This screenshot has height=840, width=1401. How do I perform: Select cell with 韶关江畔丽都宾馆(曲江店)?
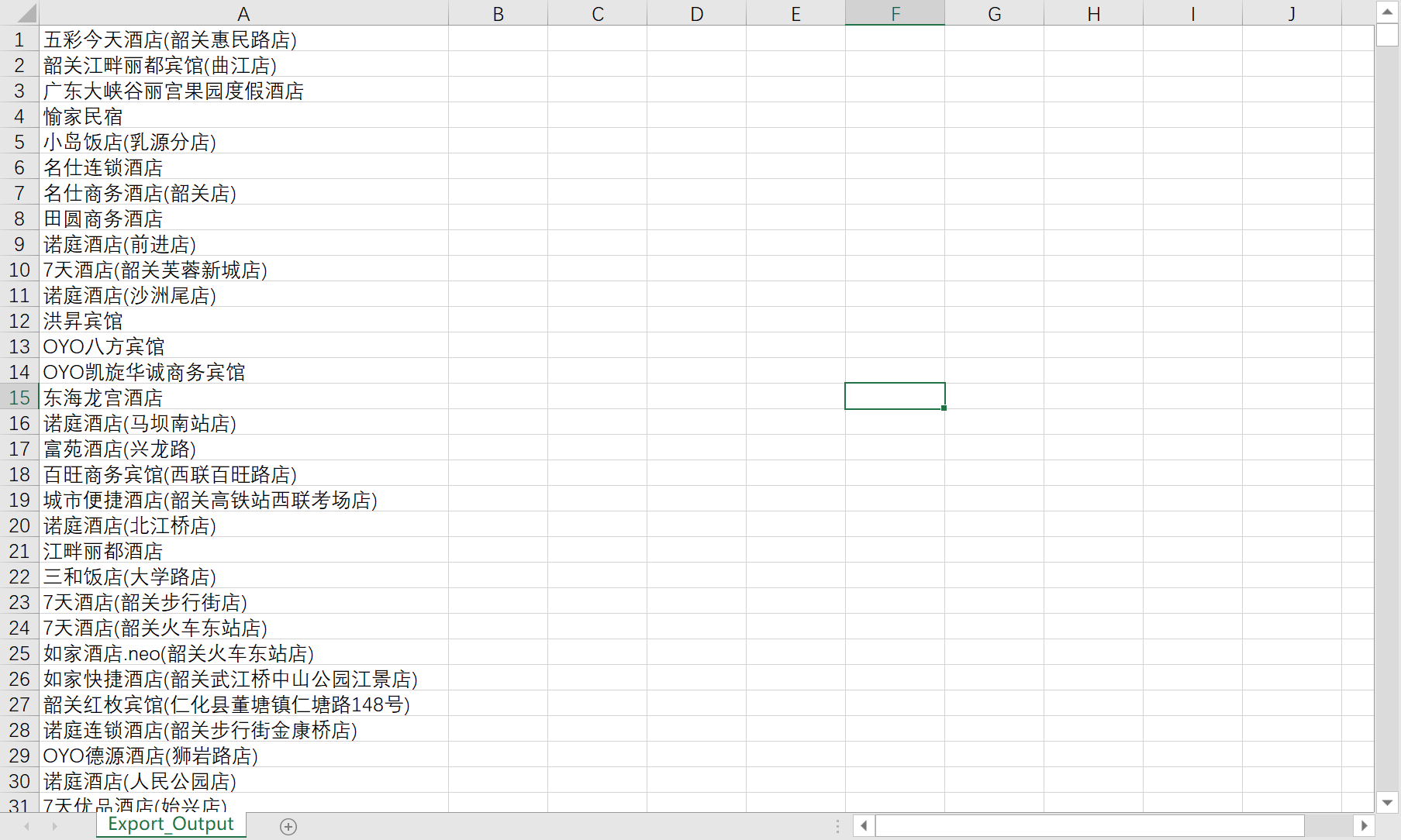(243, 65)
